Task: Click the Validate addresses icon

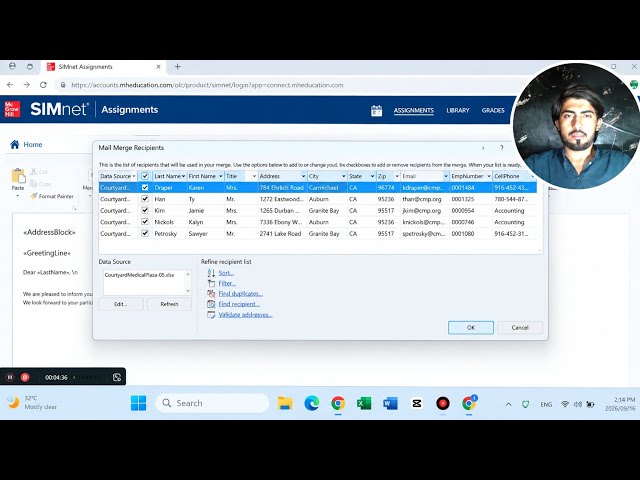Action: pyautogui.click(x=211, y=315)
